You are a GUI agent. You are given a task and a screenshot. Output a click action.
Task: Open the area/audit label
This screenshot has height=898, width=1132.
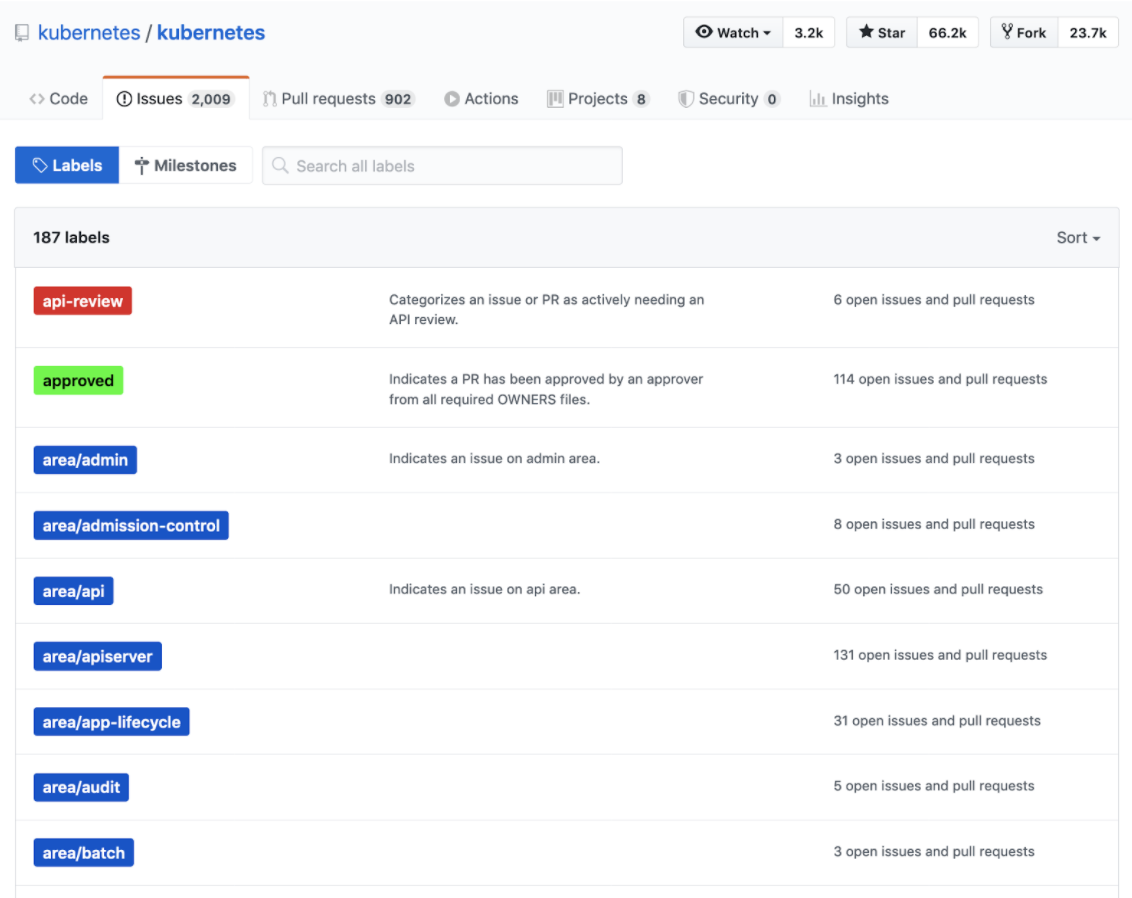click(81, 788)
